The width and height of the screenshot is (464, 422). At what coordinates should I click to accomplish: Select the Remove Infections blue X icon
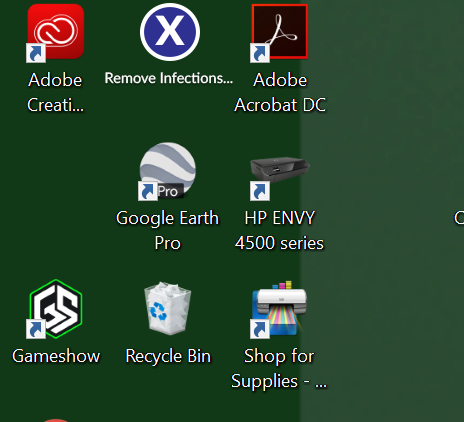(x=170, y=32)
